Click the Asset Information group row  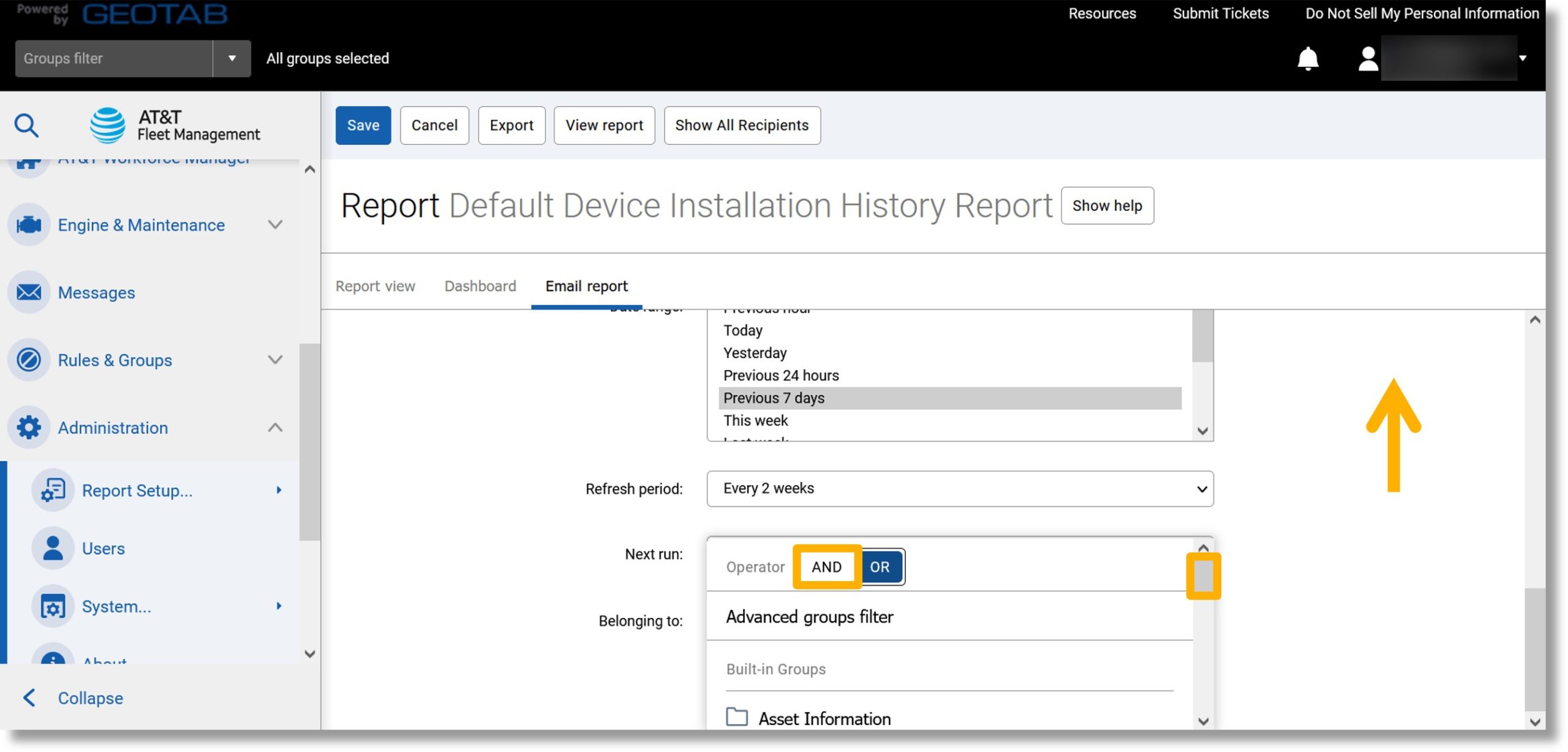(950, 718)
